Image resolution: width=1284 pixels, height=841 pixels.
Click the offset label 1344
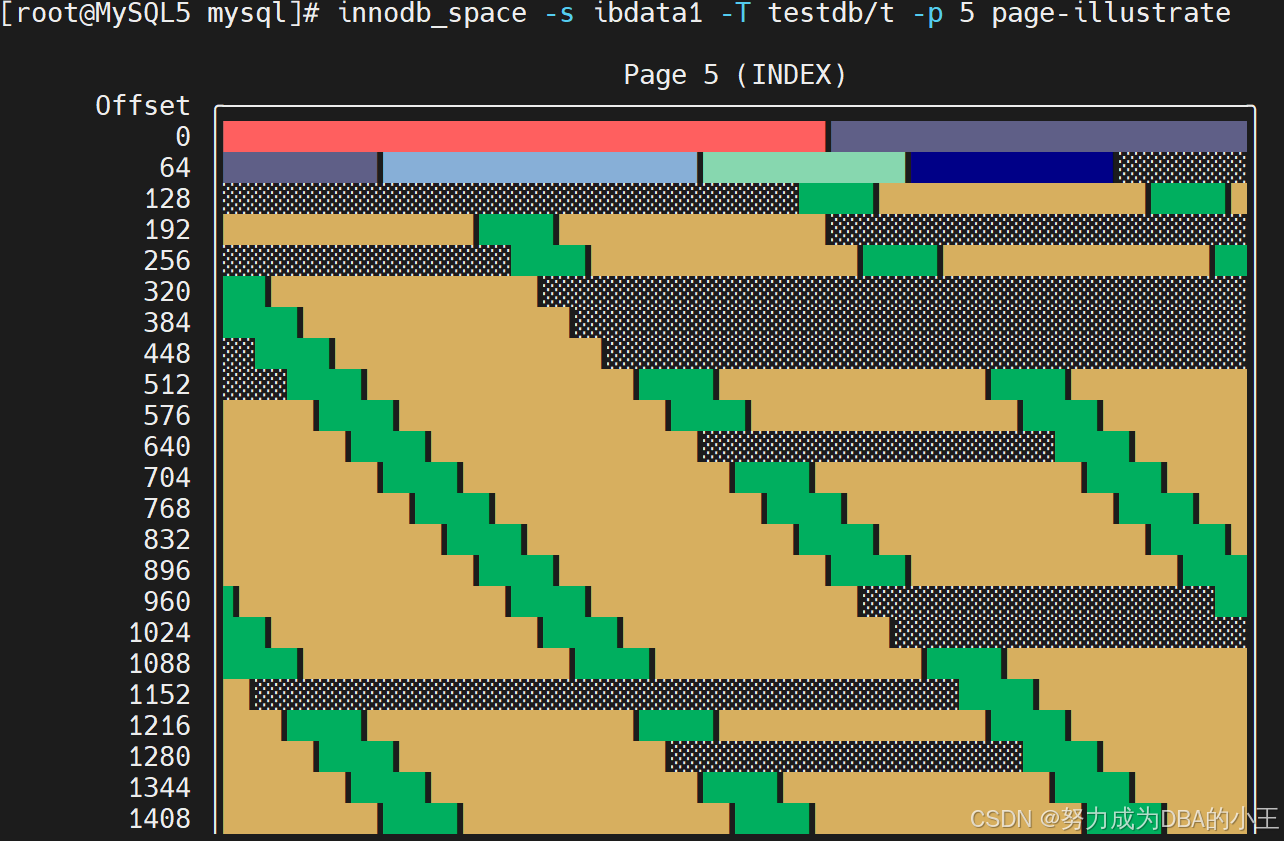click(x=159, y=788)
